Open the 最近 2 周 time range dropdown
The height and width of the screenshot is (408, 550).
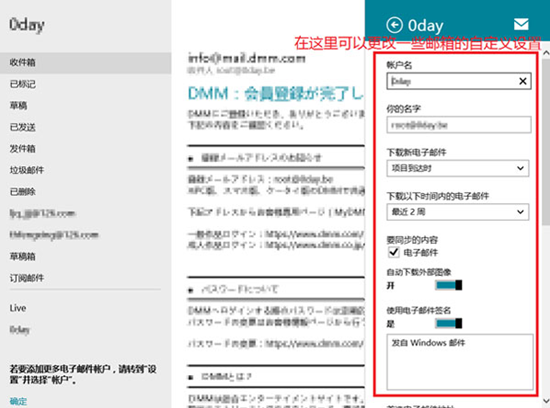pos(458,212)
